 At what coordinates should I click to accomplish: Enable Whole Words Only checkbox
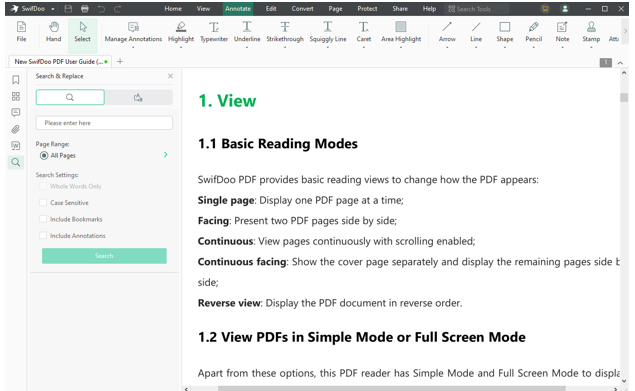(43, 186)
